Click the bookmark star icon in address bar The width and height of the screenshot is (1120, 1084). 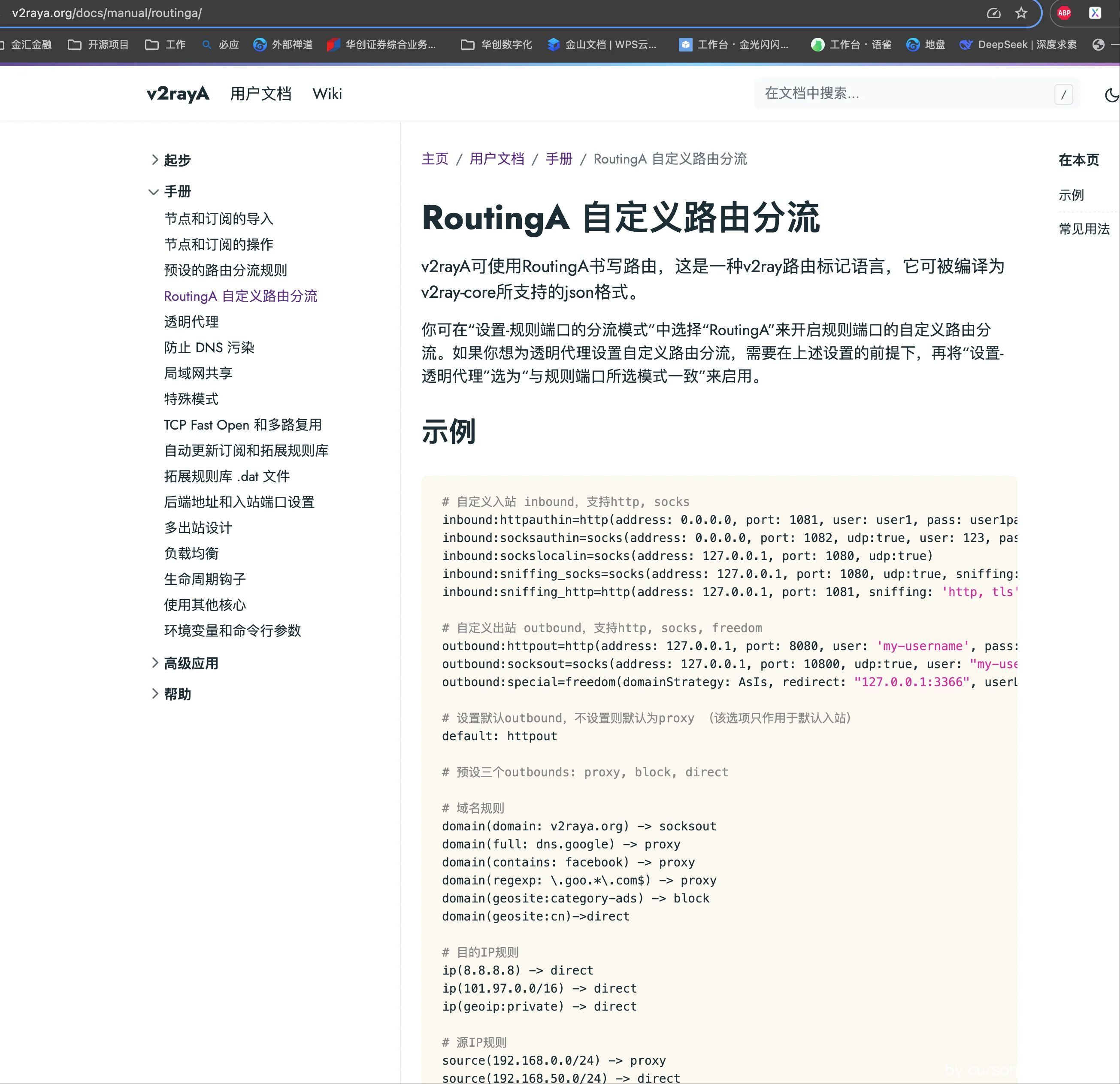coord(1021,13)
